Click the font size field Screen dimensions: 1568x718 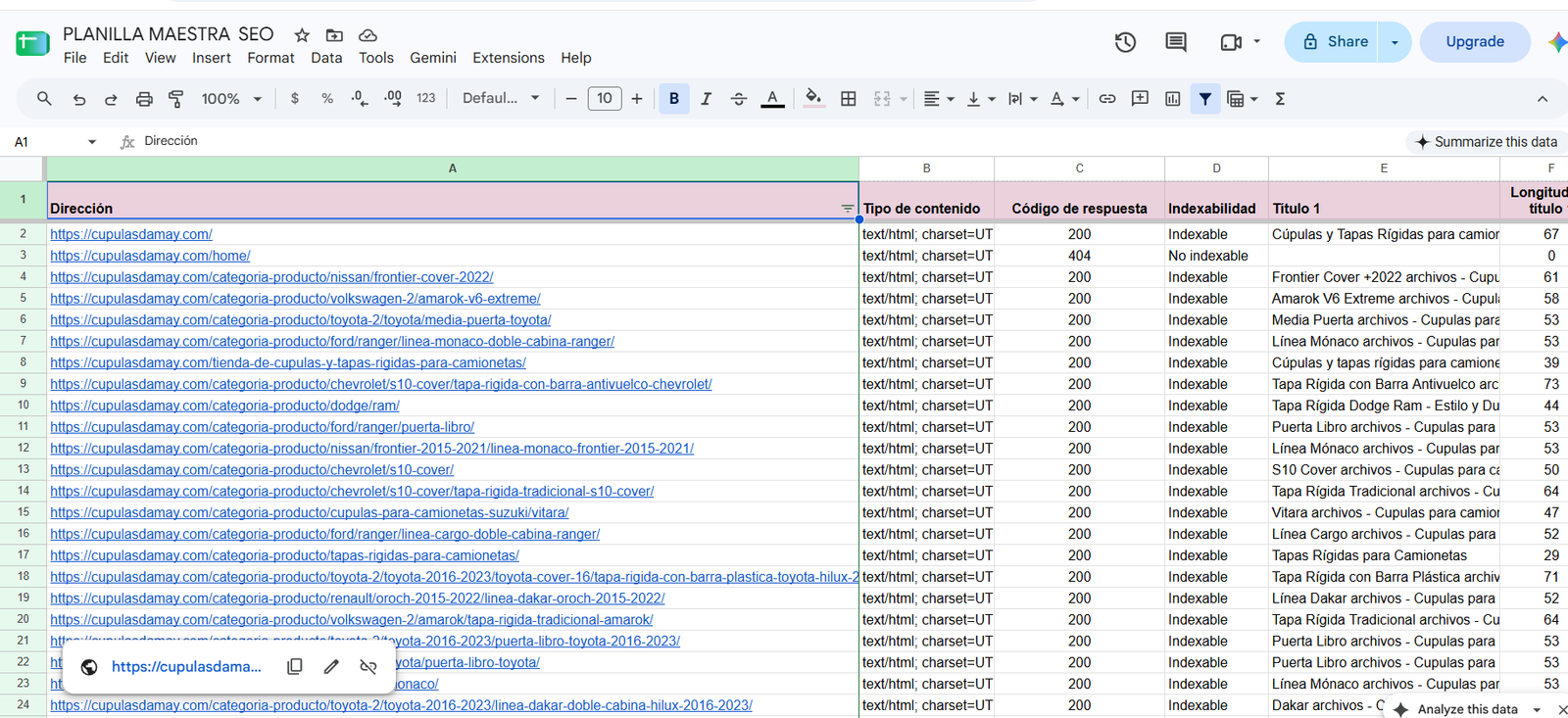(605, 99)
